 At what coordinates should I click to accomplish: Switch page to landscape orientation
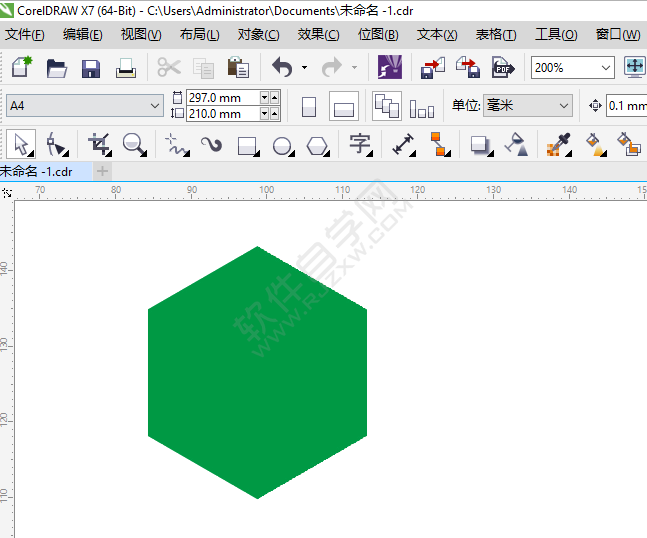pyautogui.click(x=343, y=106)
